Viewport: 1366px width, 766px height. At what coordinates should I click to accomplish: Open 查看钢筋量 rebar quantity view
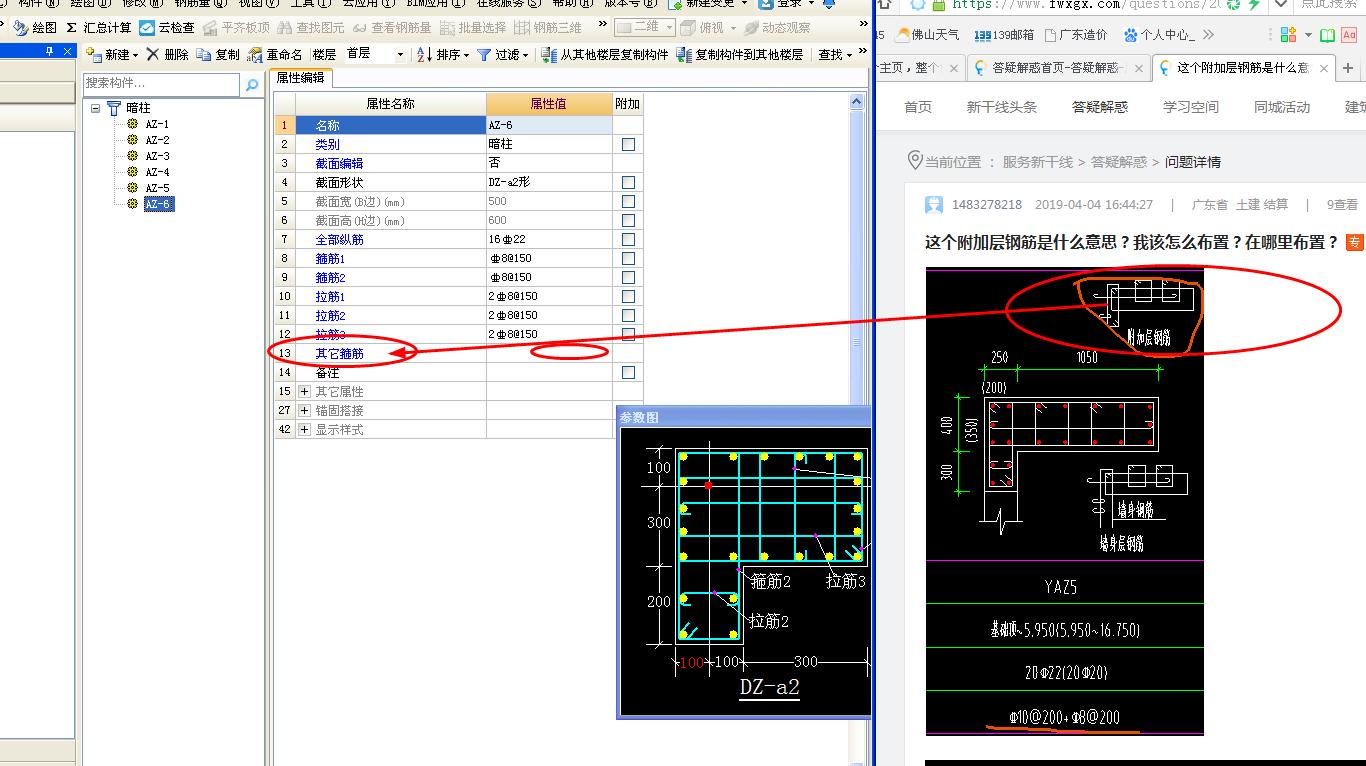pos(391,28)
